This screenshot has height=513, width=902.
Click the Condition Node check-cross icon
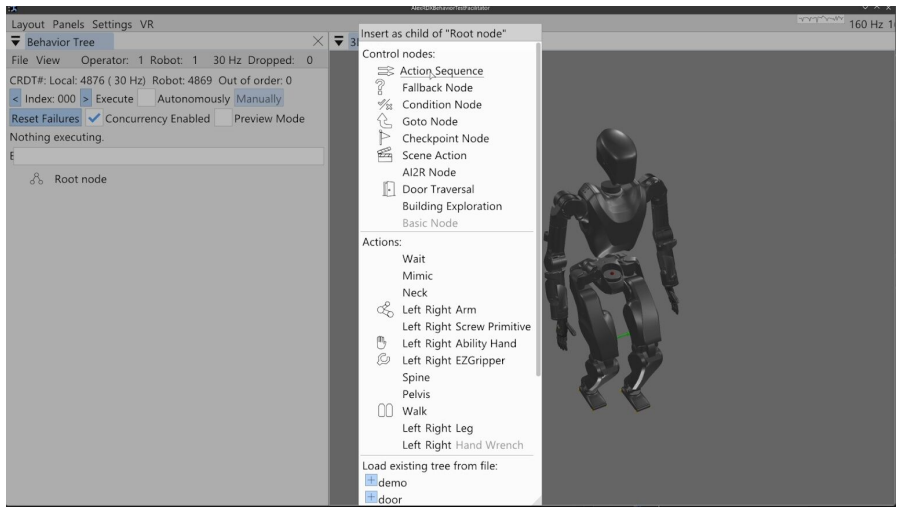385,104
